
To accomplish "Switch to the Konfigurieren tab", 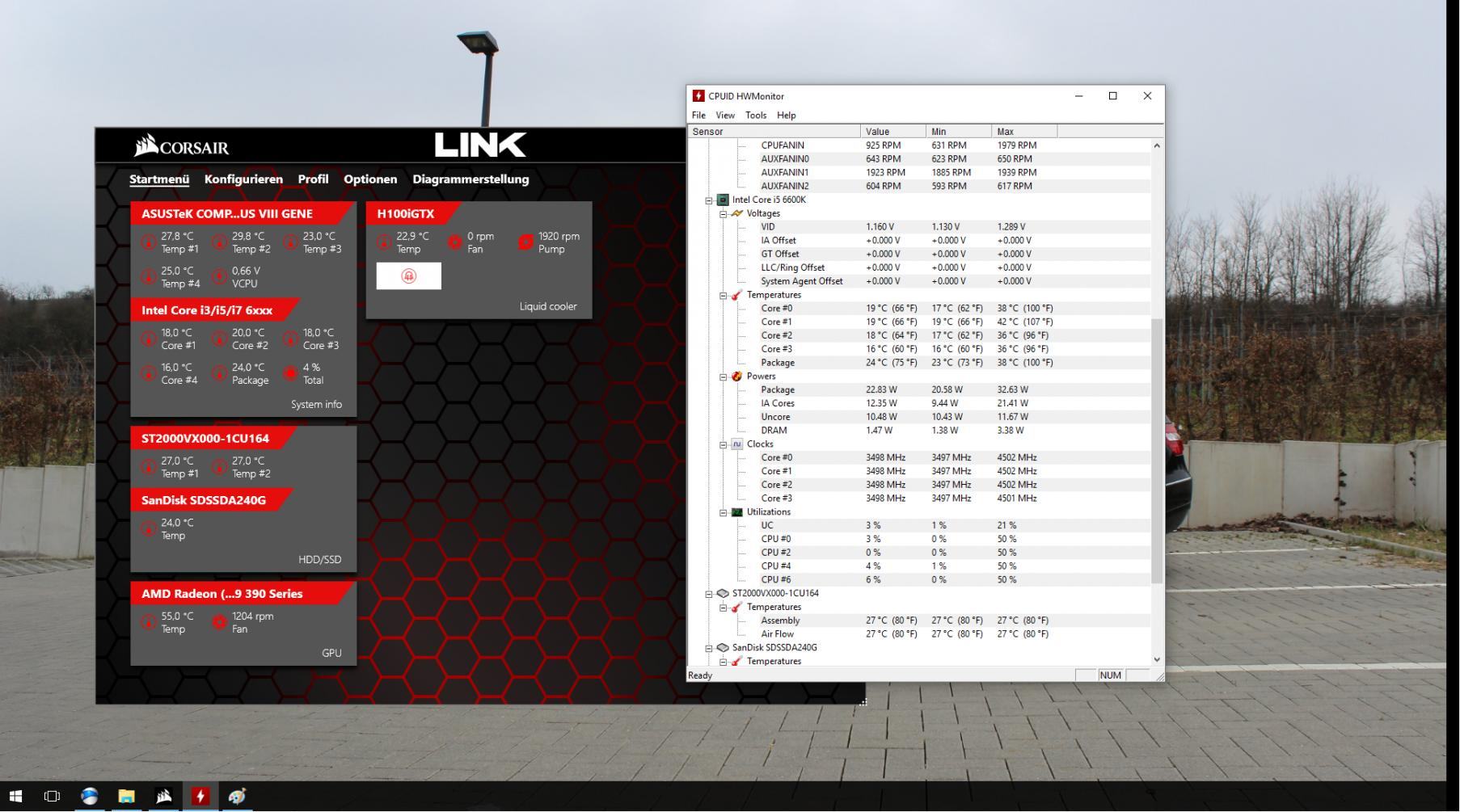I will (x=243, y=179).
